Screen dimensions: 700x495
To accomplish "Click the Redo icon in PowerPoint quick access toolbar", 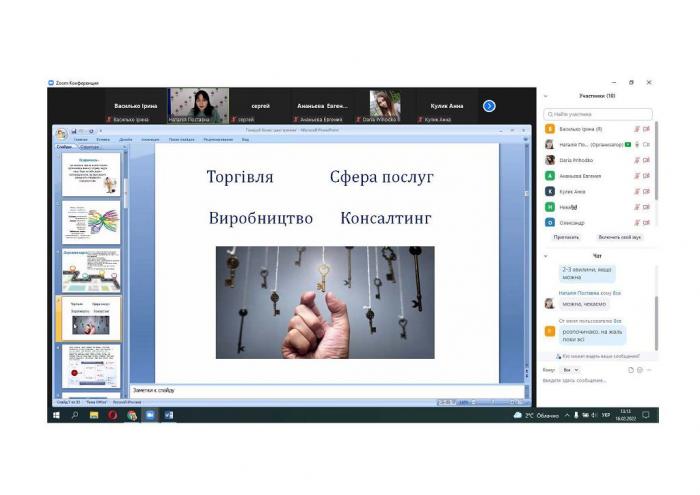I will (x=91, y=131).
